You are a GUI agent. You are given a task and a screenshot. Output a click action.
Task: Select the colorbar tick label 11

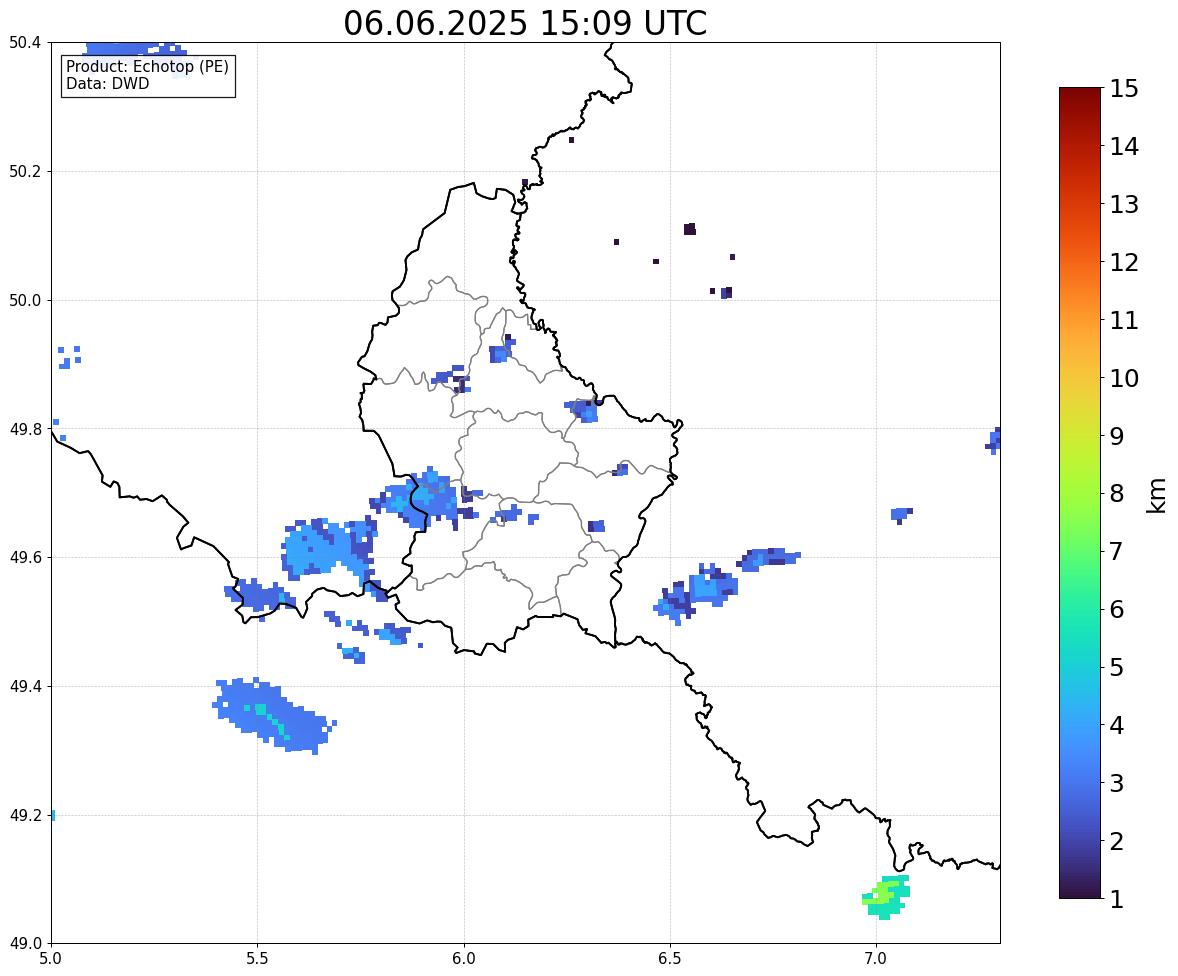coord(1124,320)
